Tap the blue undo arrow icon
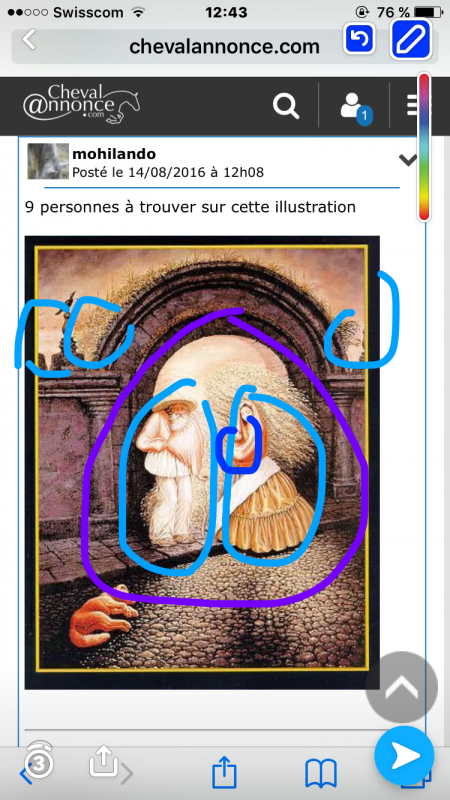Image resolution: width=450 pixels, height=800 pixels. tap(359, 38)
